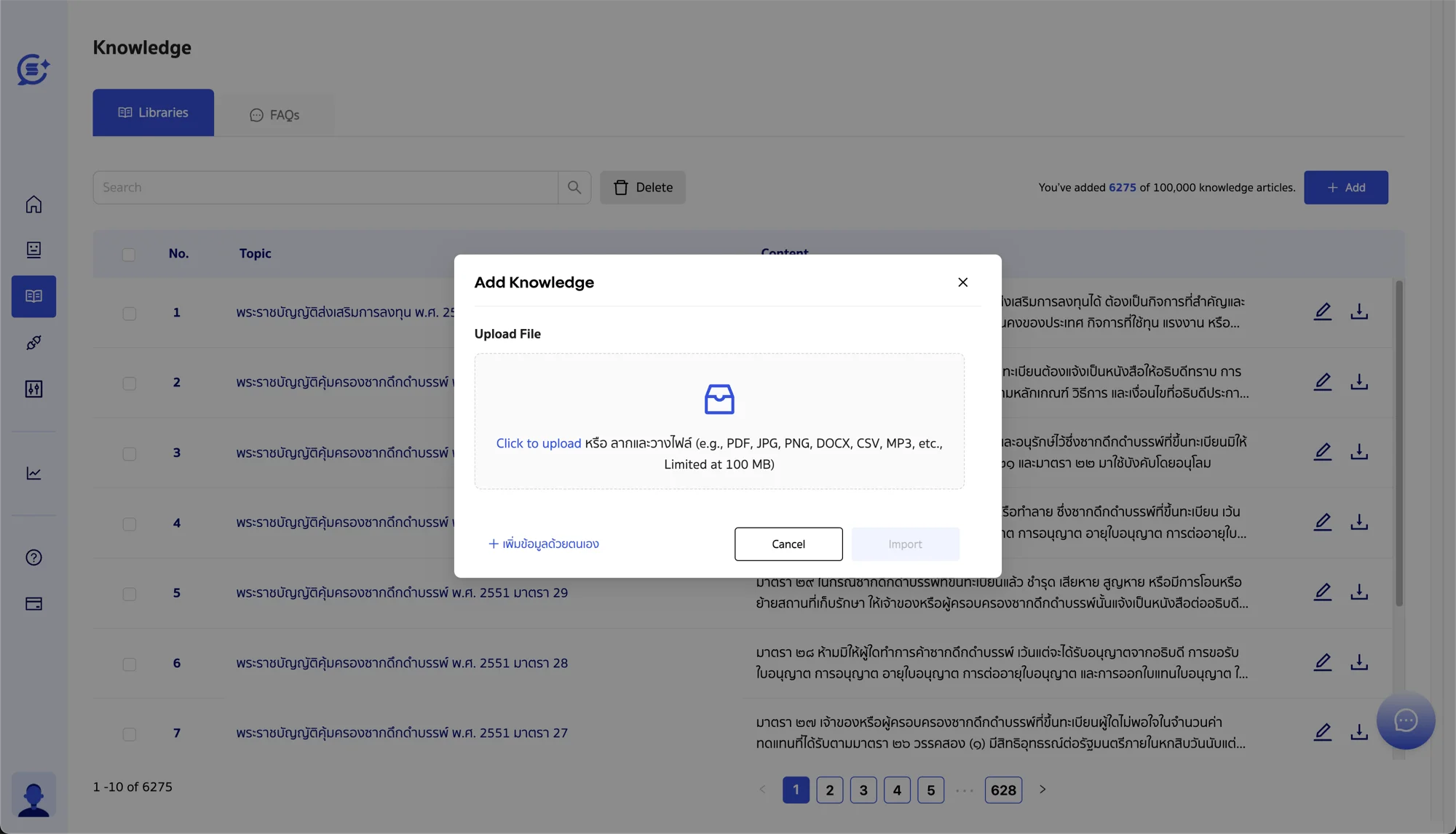Open the billing card icon in sidebar
The height and width of the screenshot is (834, 1456).
[33, 603]
